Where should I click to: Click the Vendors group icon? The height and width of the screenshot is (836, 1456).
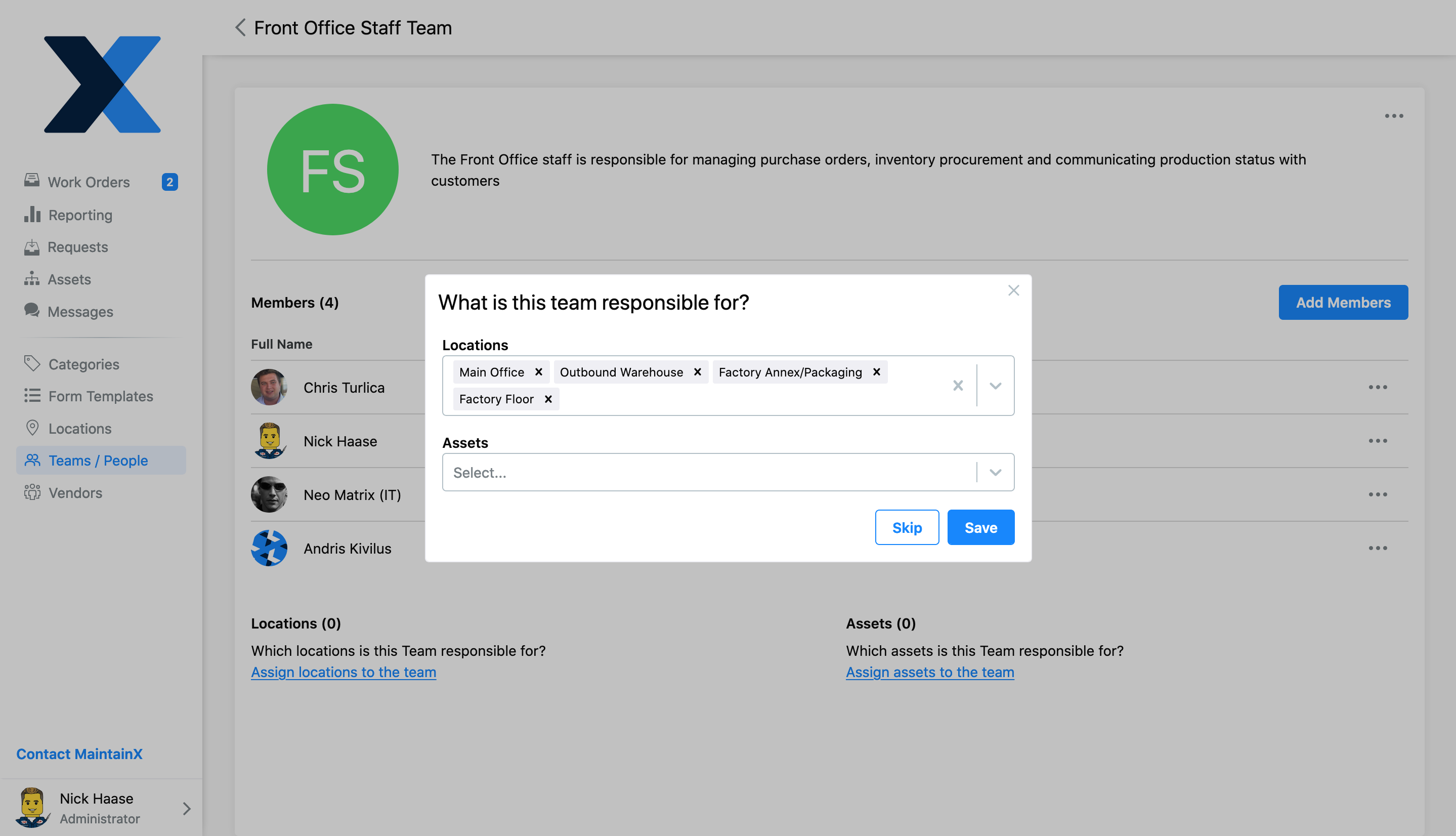(x=32, y=492)
